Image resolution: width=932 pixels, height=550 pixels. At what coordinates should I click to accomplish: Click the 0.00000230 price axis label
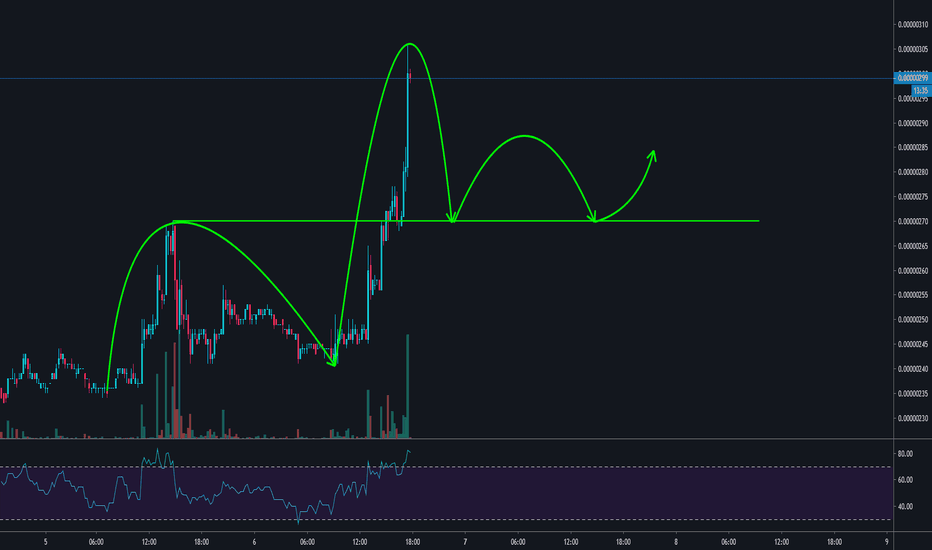[912, 418]
